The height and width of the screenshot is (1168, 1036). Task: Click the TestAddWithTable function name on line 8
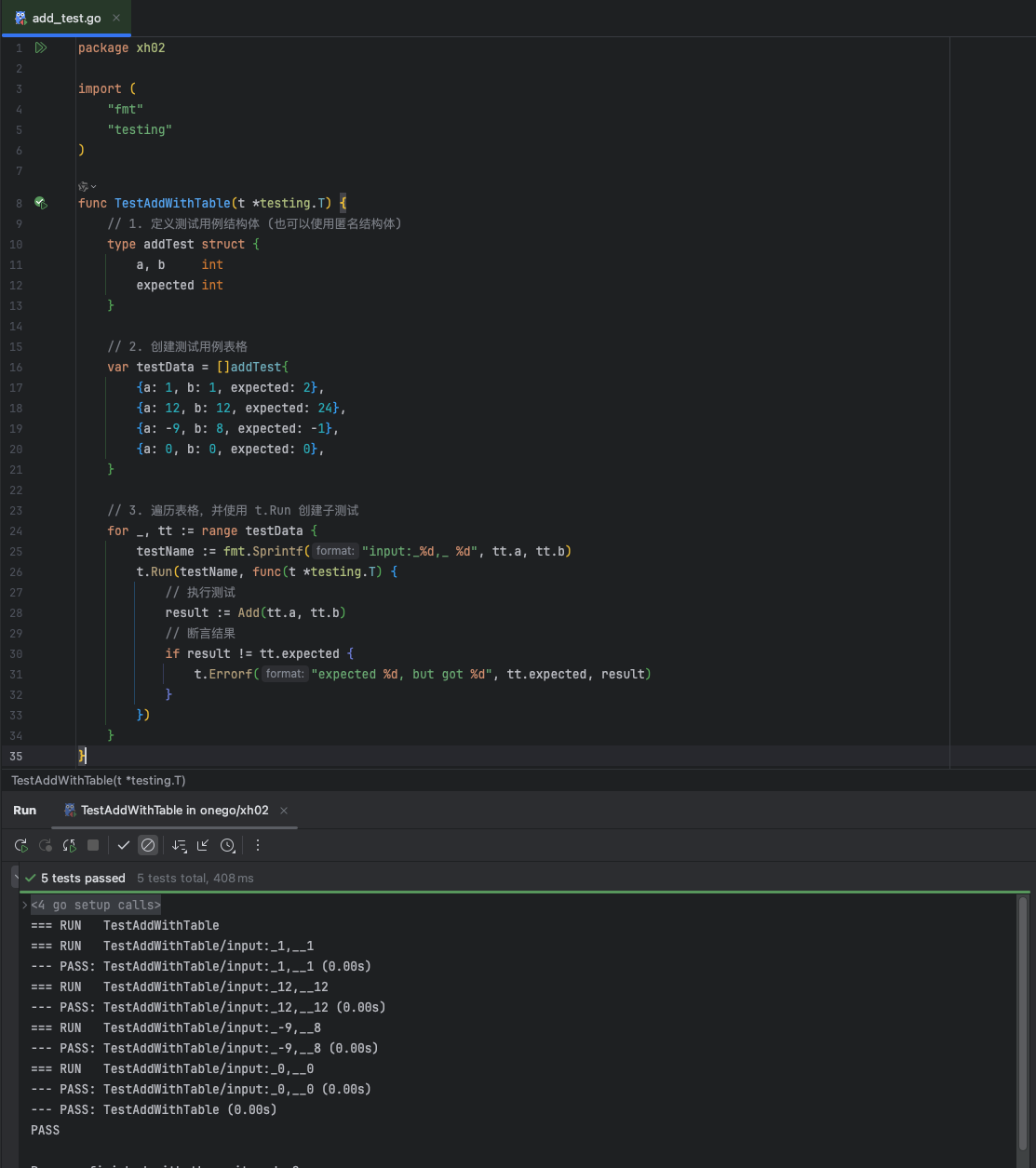[172, 203]
